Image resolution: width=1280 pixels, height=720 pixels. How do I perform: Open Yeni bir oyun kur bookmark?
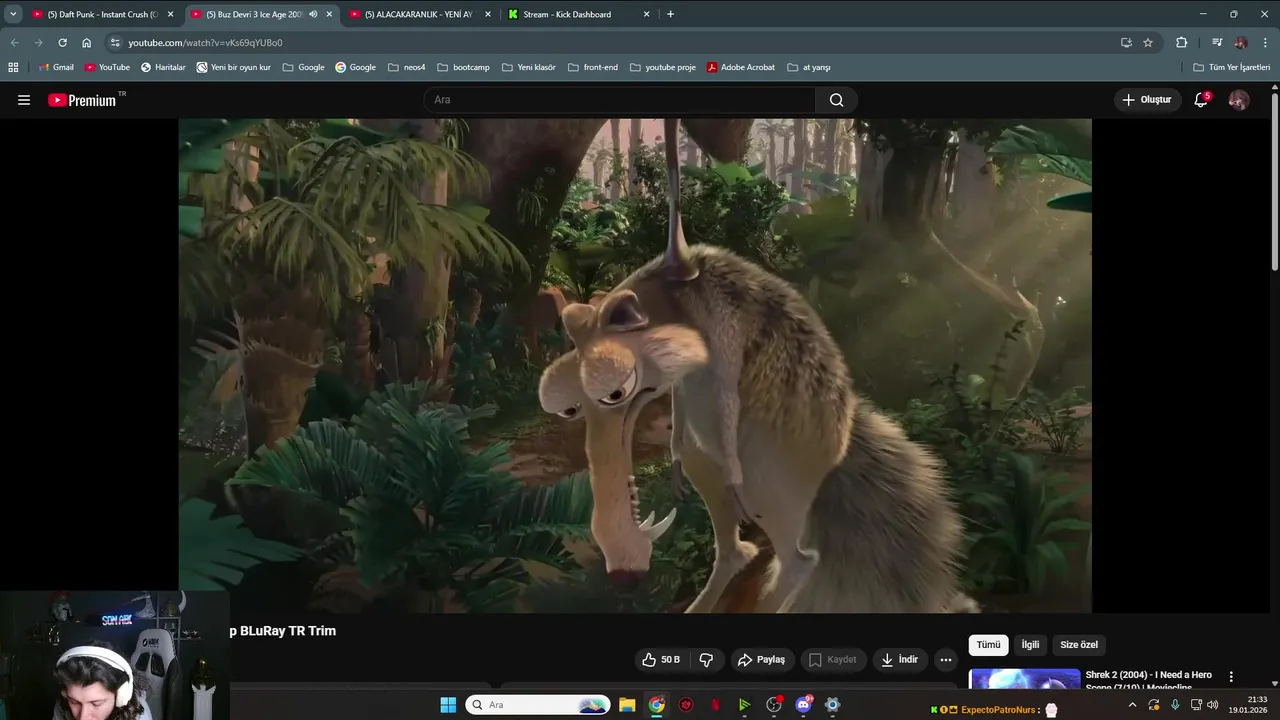tap(234, 67)
